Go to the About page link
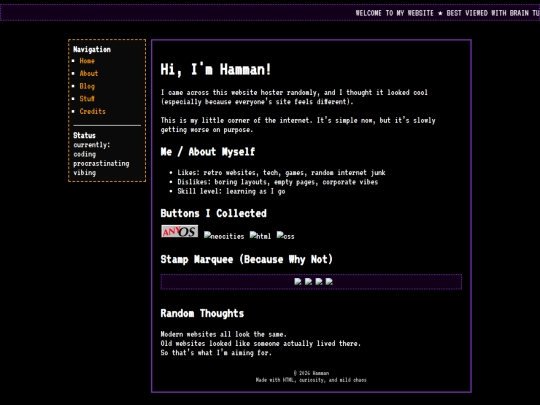 point(89,73)
